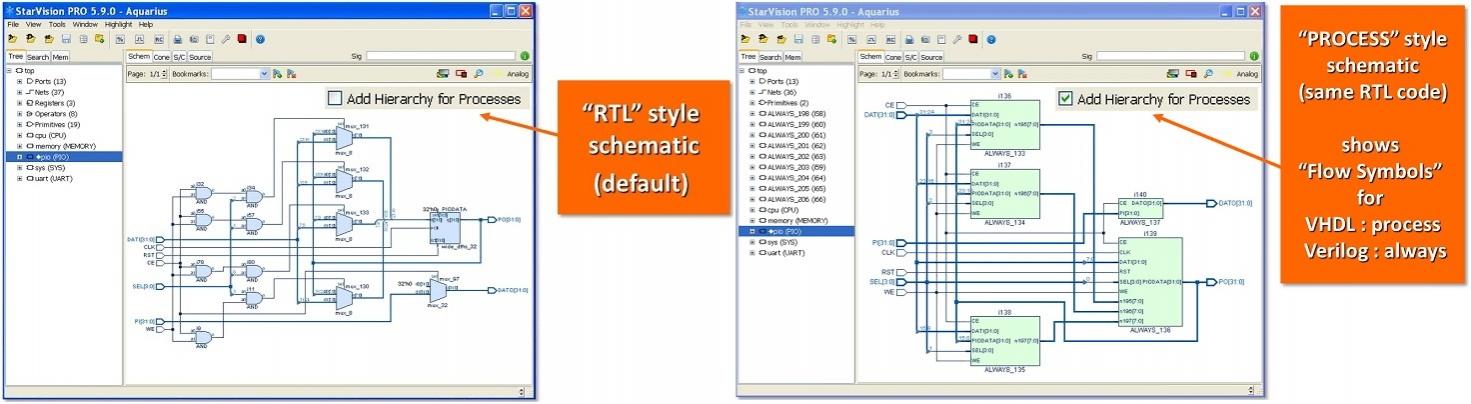Viewport: 1471px width, 404px height.
Task: Open Tools menu in RTL-style window
Action: click(57, 24)
